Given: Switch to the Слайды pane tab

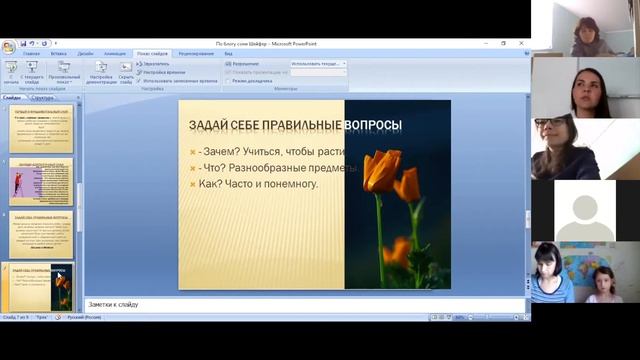Looking at the screenshot, I should [12, 98].
